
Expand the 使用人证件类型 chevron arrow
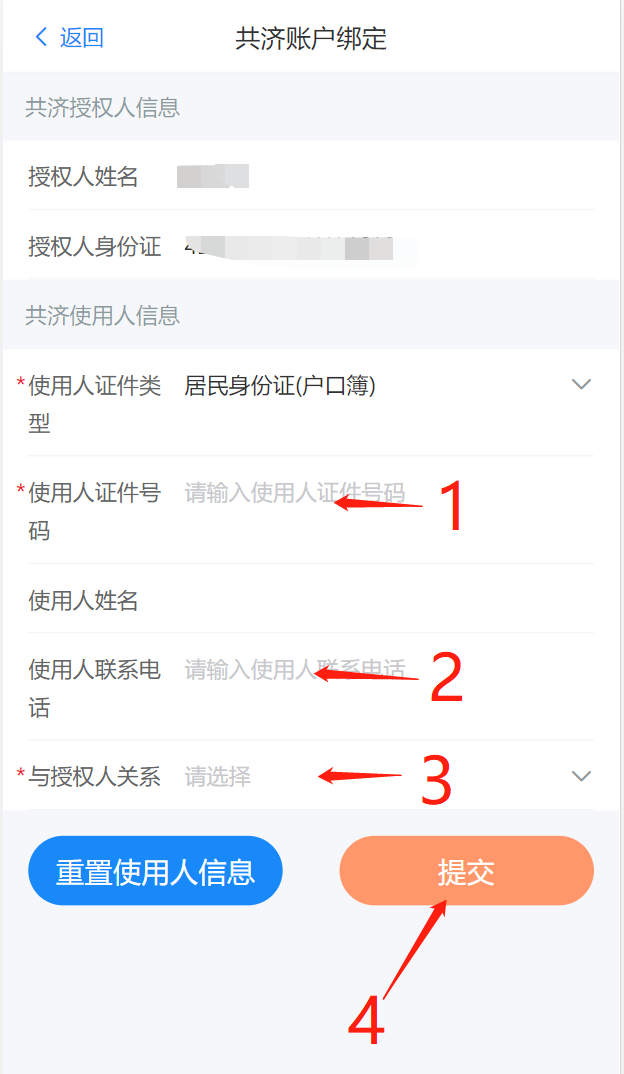point(581,384)
